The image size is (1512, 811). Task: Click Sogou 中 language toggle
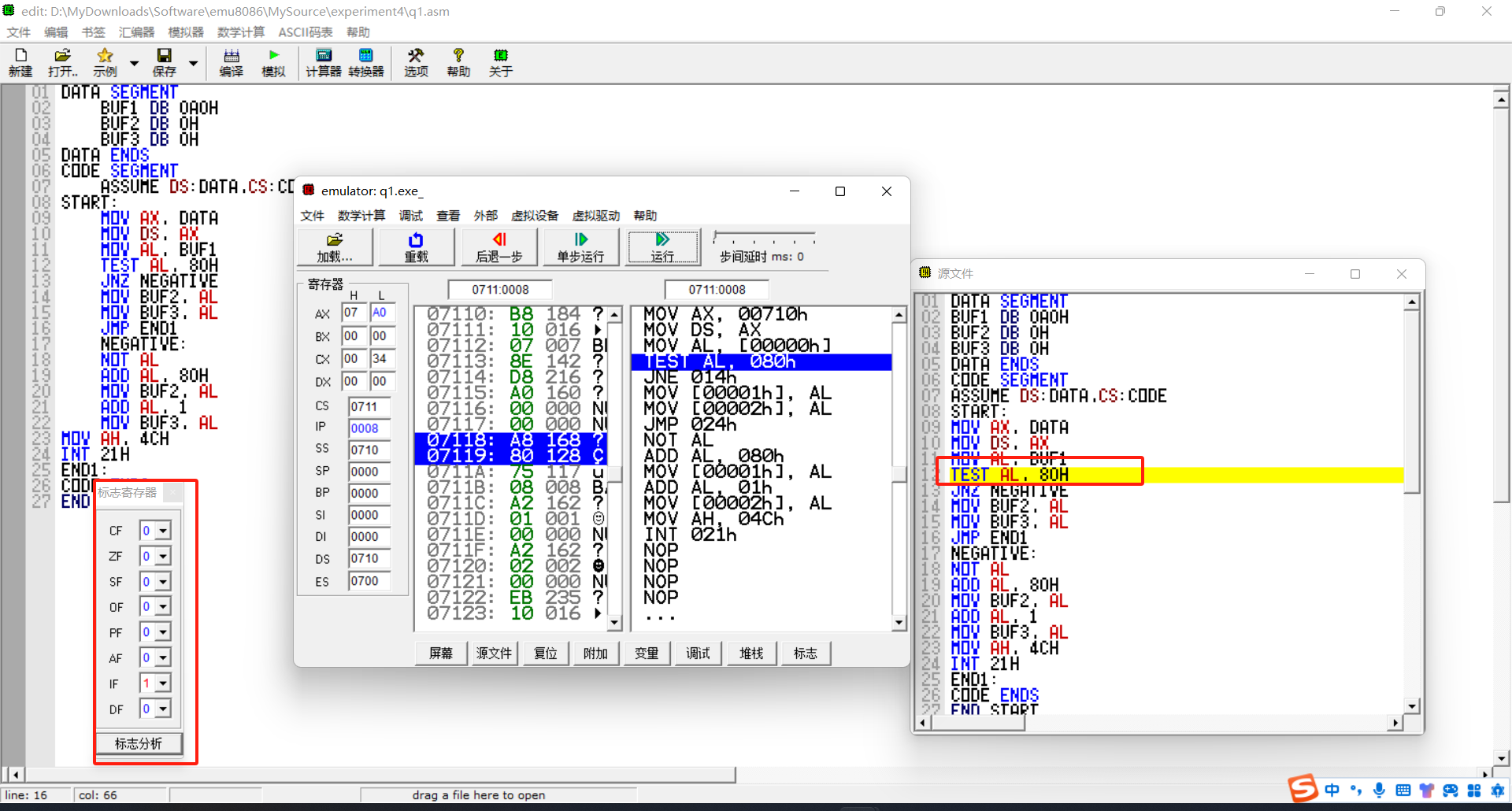click(1332, 790)
